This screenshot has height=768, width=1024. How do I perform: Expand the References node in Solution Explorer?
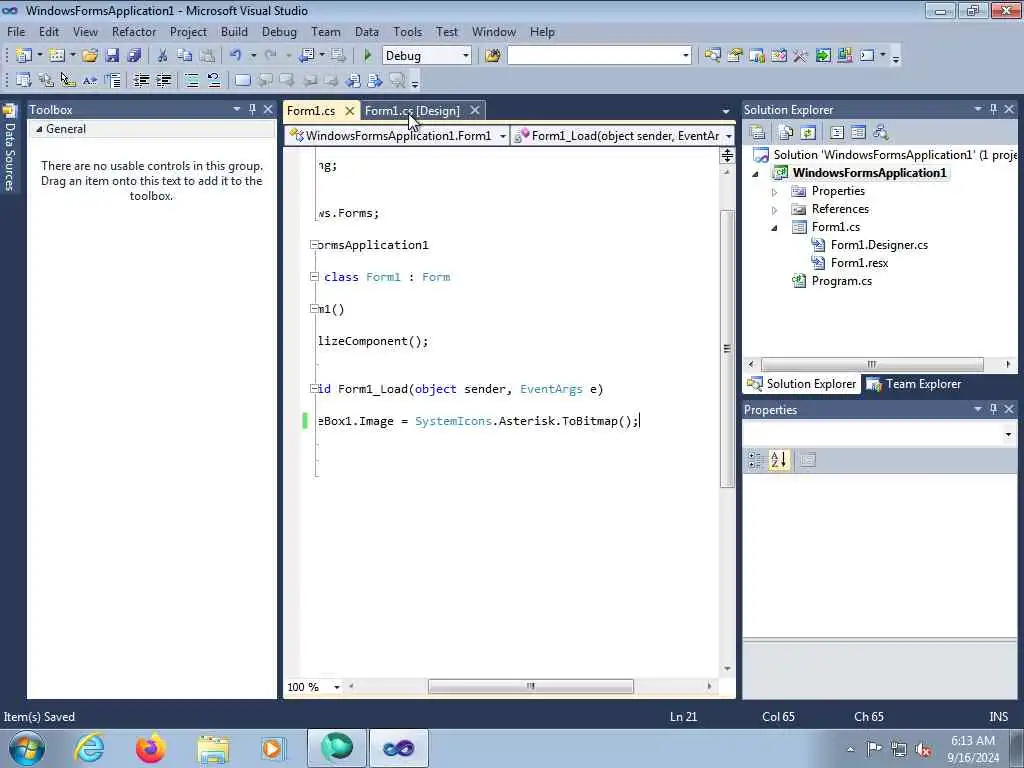775,210
